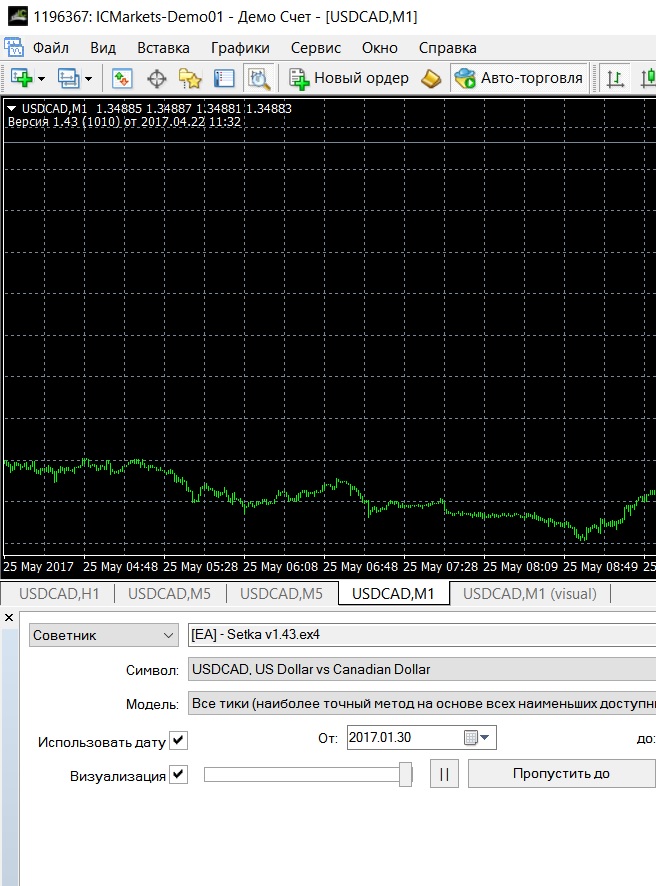
Task: Expand the Profiles dropdown arrow
Action: 89,79
